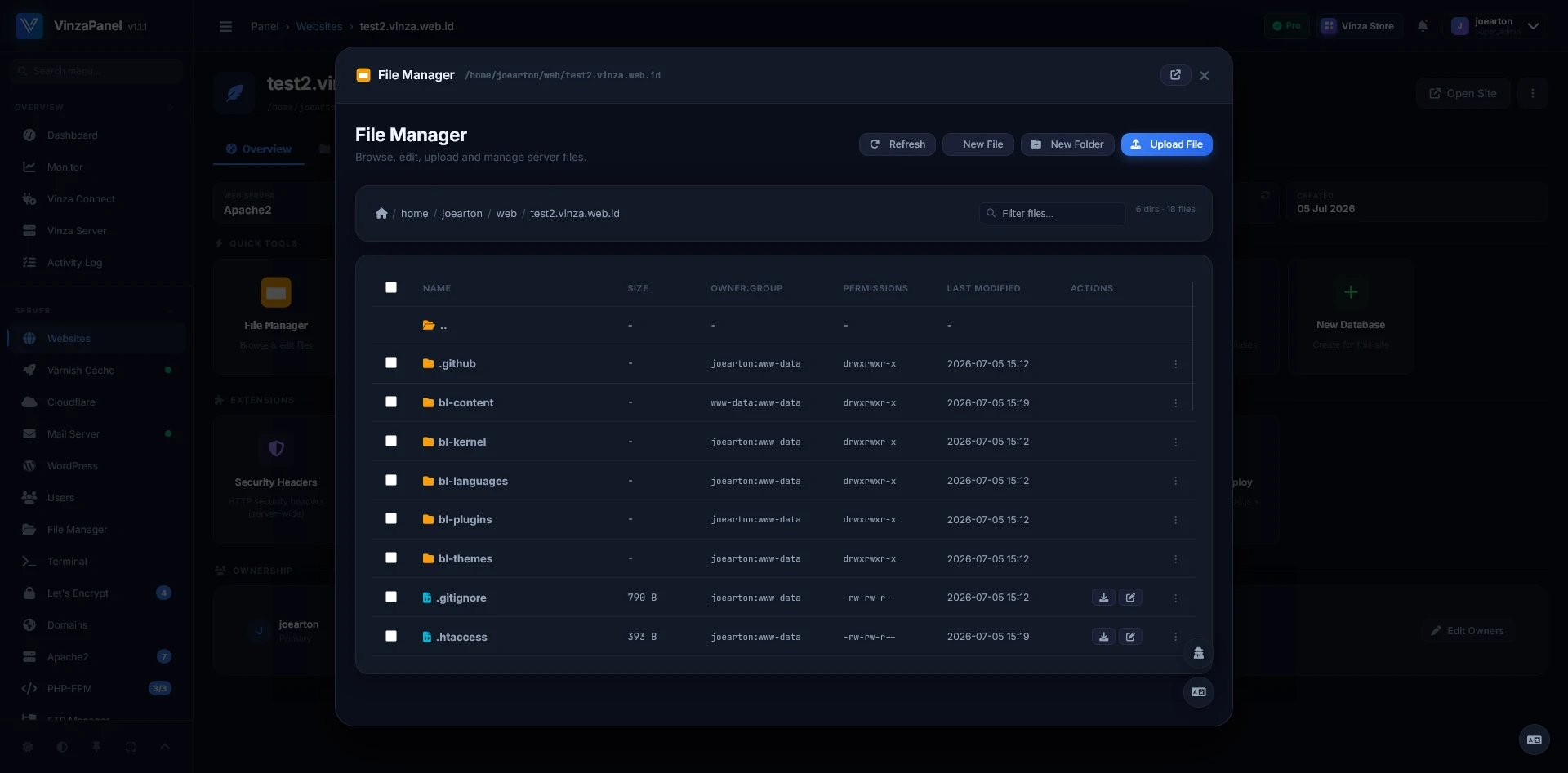
Task: Focus the Filter files input
Action: click(x=1053, y=214)
